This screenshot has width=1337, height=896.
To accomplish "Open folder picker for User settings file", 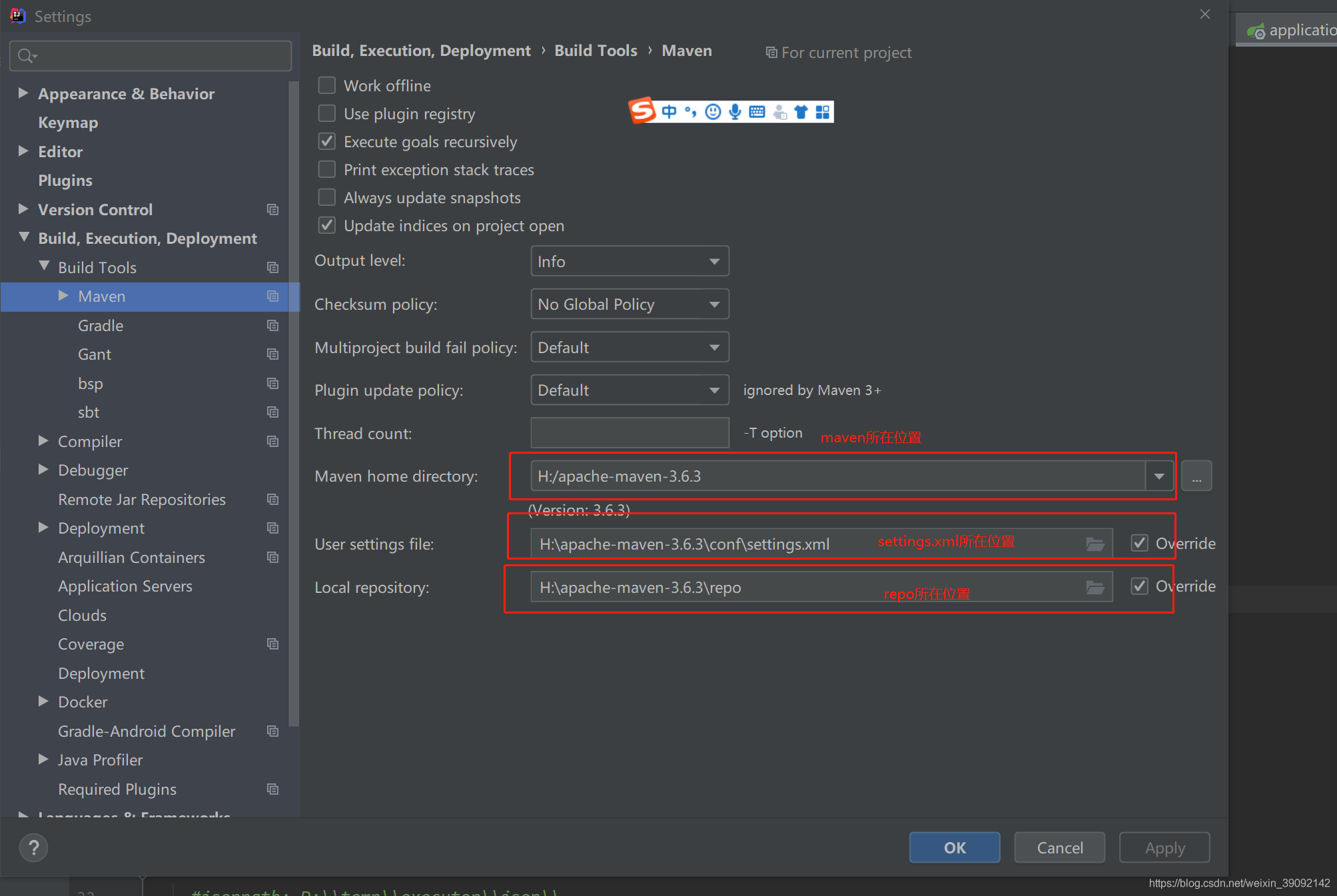I will 1095,543.
